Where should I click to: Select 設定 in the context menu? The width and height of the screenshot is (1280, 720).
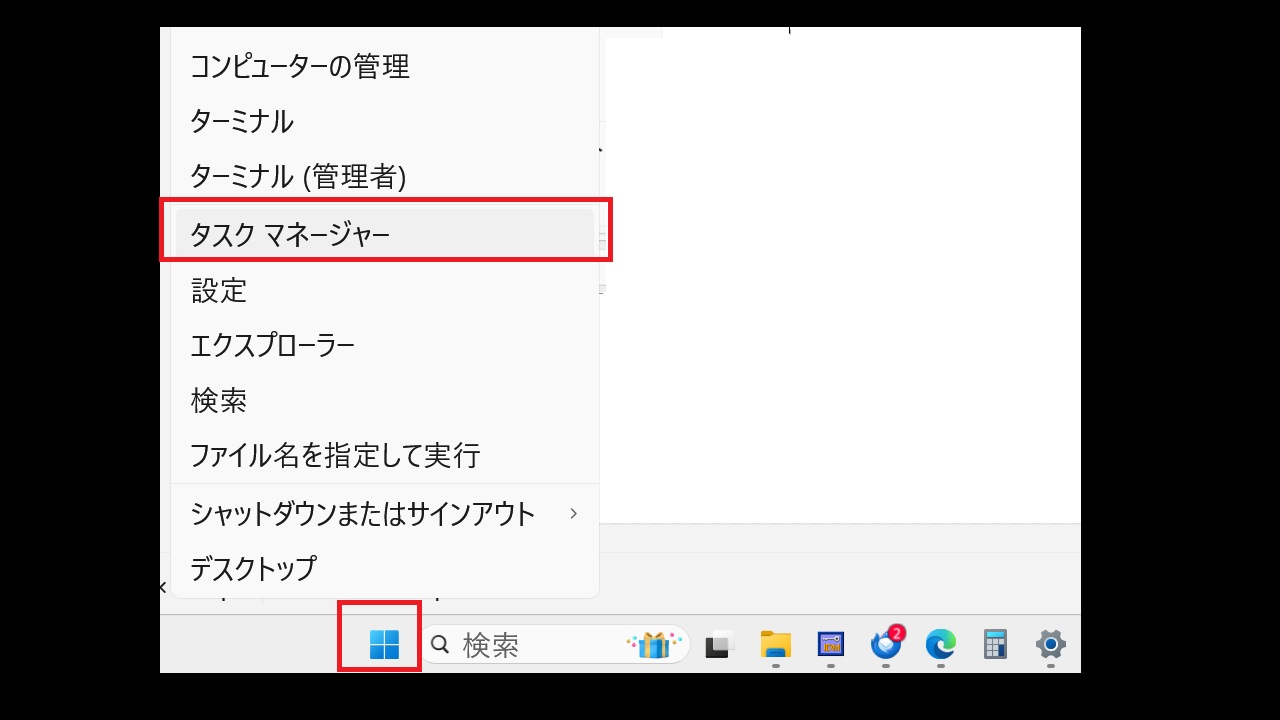(x=385, y=291)
